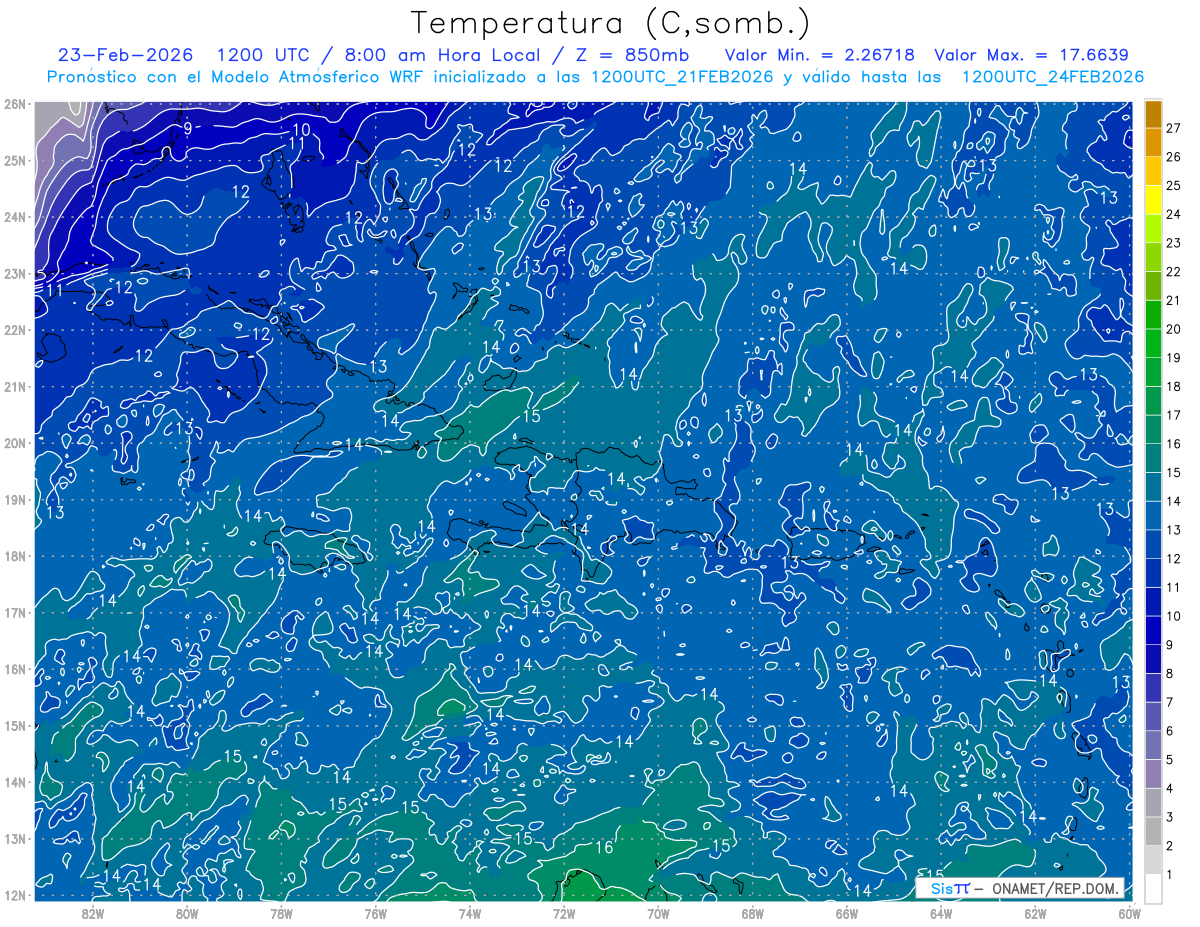Click the 22N latitude axis label
The width and height of the screenshot is (1200, 927).
tap(14, 330)
